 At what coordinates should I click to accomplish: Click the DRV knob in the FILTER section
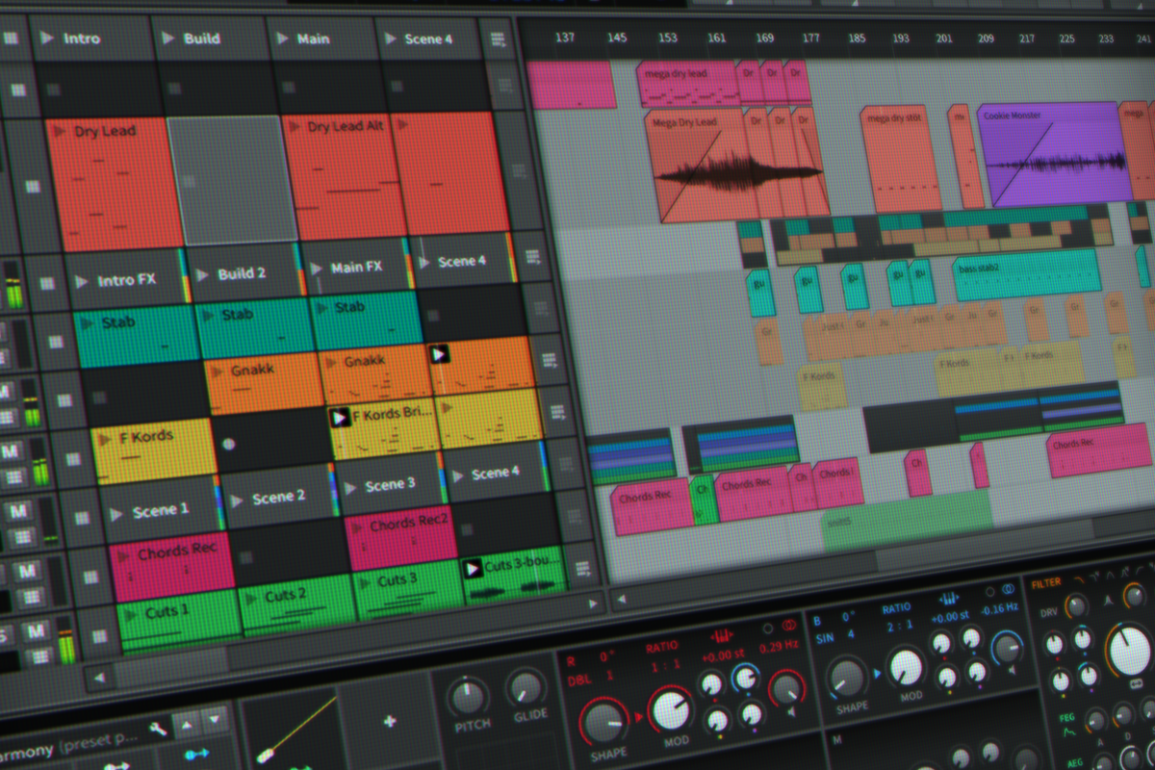(1076, 605)
